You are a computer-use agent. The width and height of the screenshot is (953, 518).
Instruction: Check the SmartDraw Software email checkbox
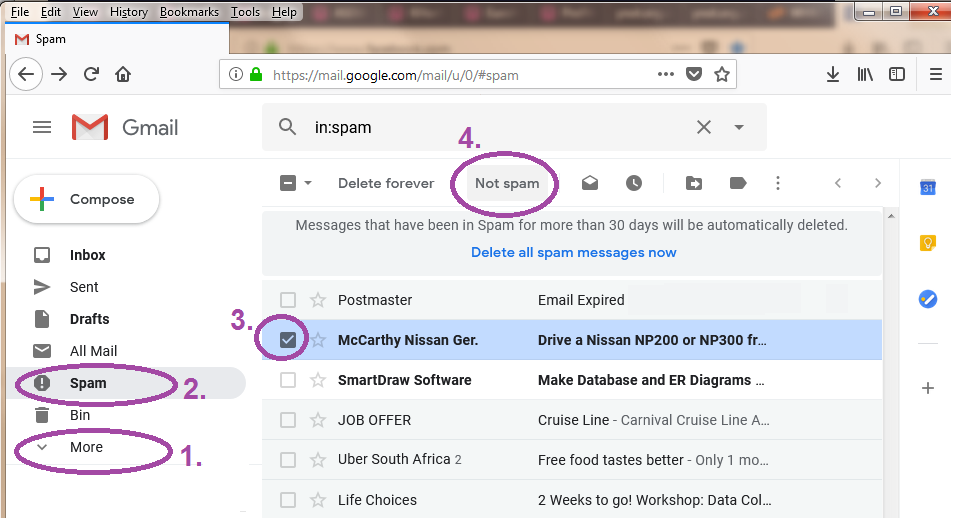[288, 380]
